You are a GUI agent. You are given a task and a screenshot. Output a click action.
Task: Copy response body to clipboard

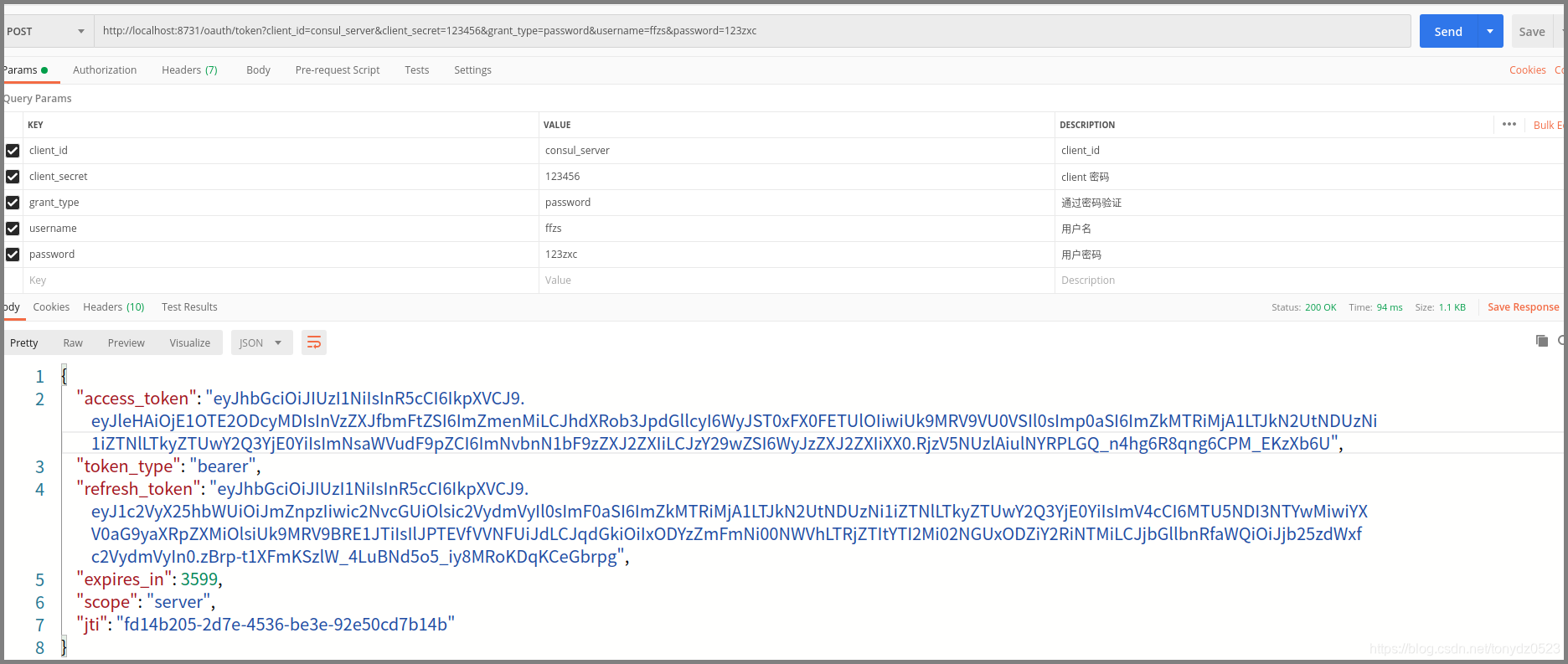(1541, 341)
